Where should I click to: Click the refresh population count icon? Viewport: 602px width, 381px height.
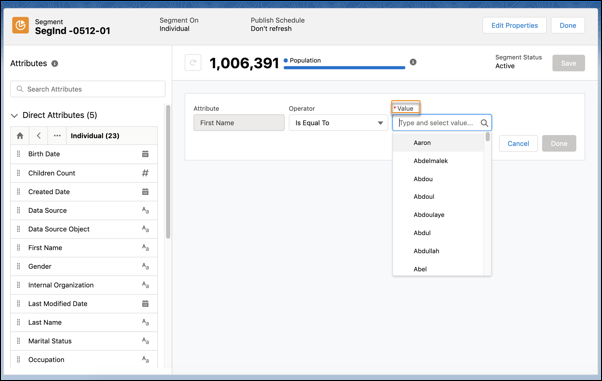[193, 63]
